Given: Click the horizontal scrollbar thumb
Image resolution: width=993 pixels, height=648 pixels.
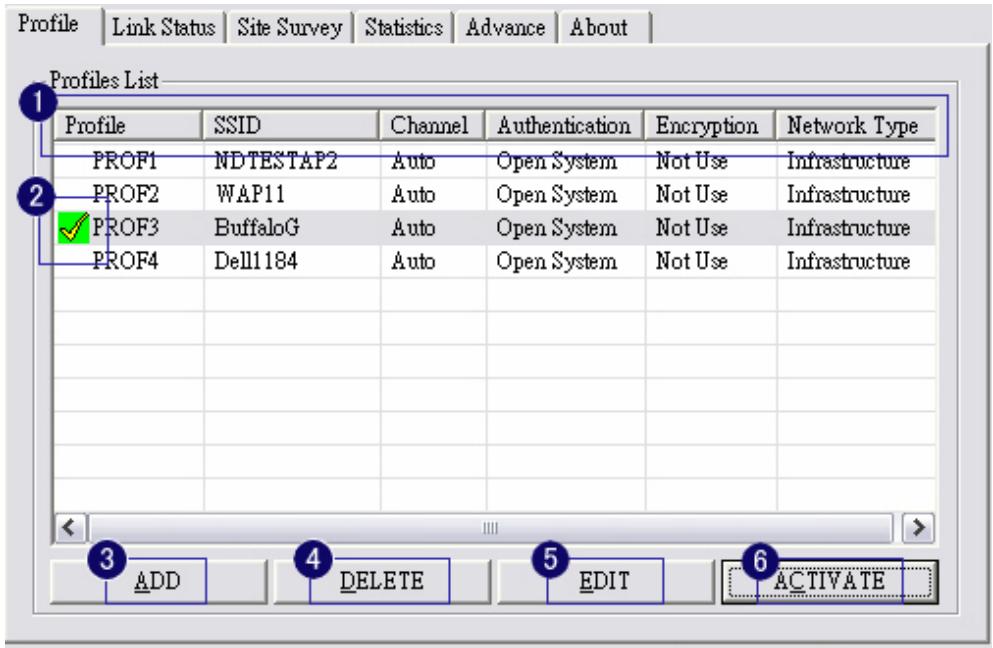Looking at the screenshot, I should [491, 528].
